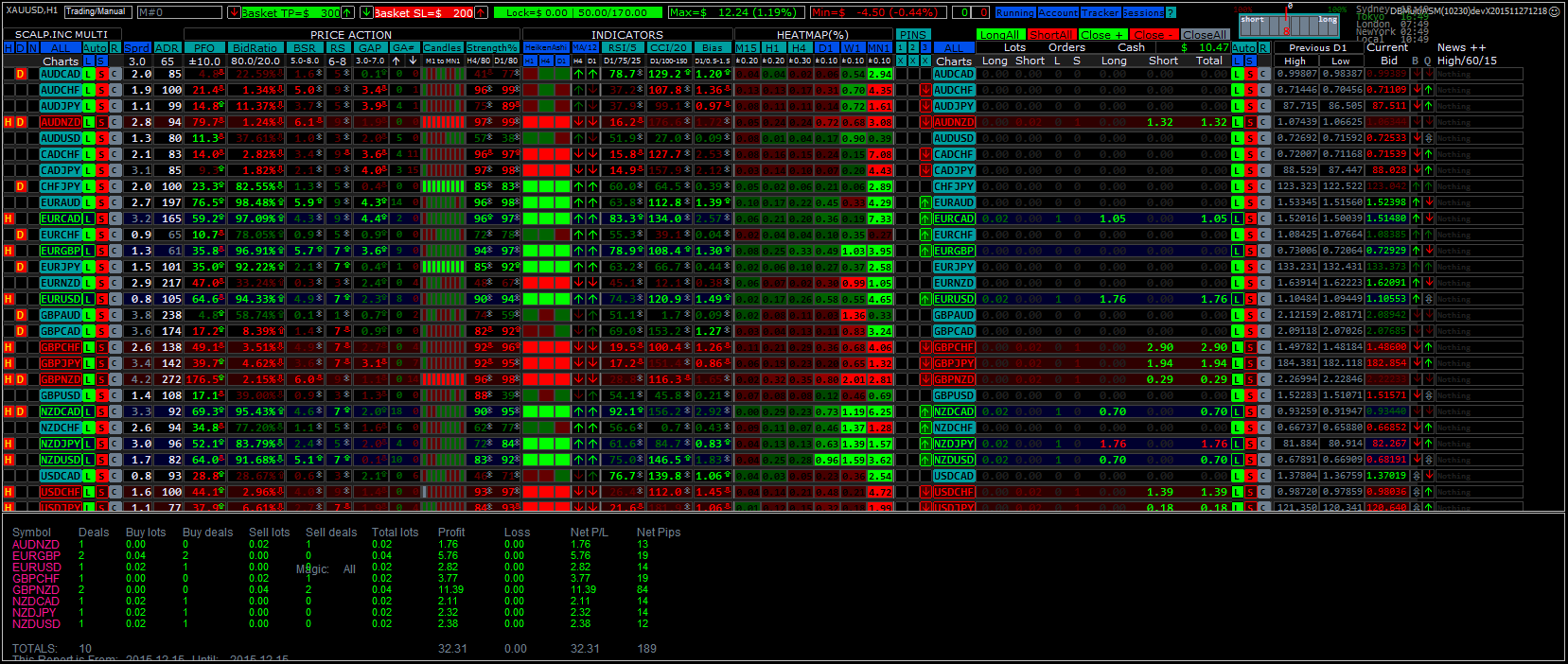The image size is (1568, 664).
Task: Click the HeikenAshi indicator header
Action: 546,47
